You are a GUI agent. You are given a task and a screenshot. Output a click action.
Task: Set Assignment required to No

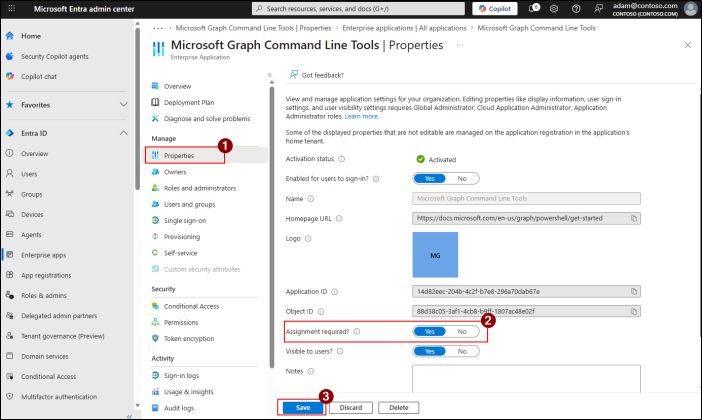(x=462, y=332)
